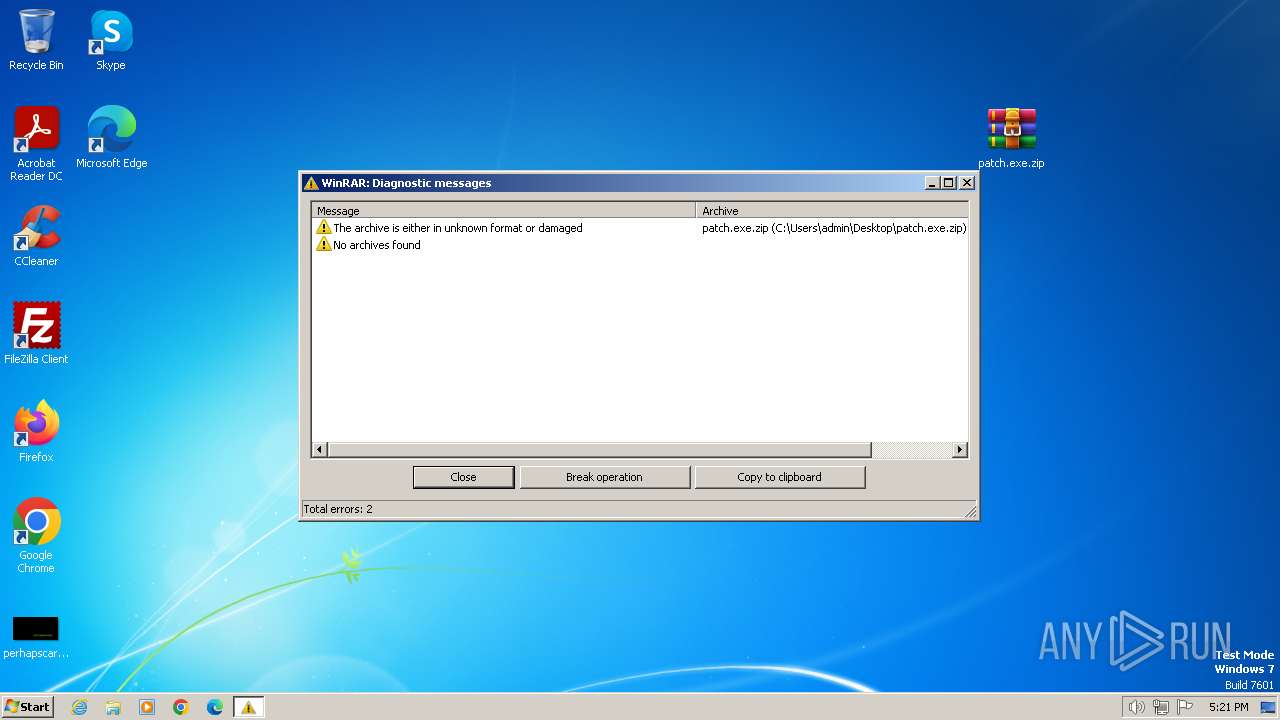Image resolution: width=1280 pixels, height=720 pixels.
Task: Select the perhapscar desktop file icon
Action: pos(36,638)
